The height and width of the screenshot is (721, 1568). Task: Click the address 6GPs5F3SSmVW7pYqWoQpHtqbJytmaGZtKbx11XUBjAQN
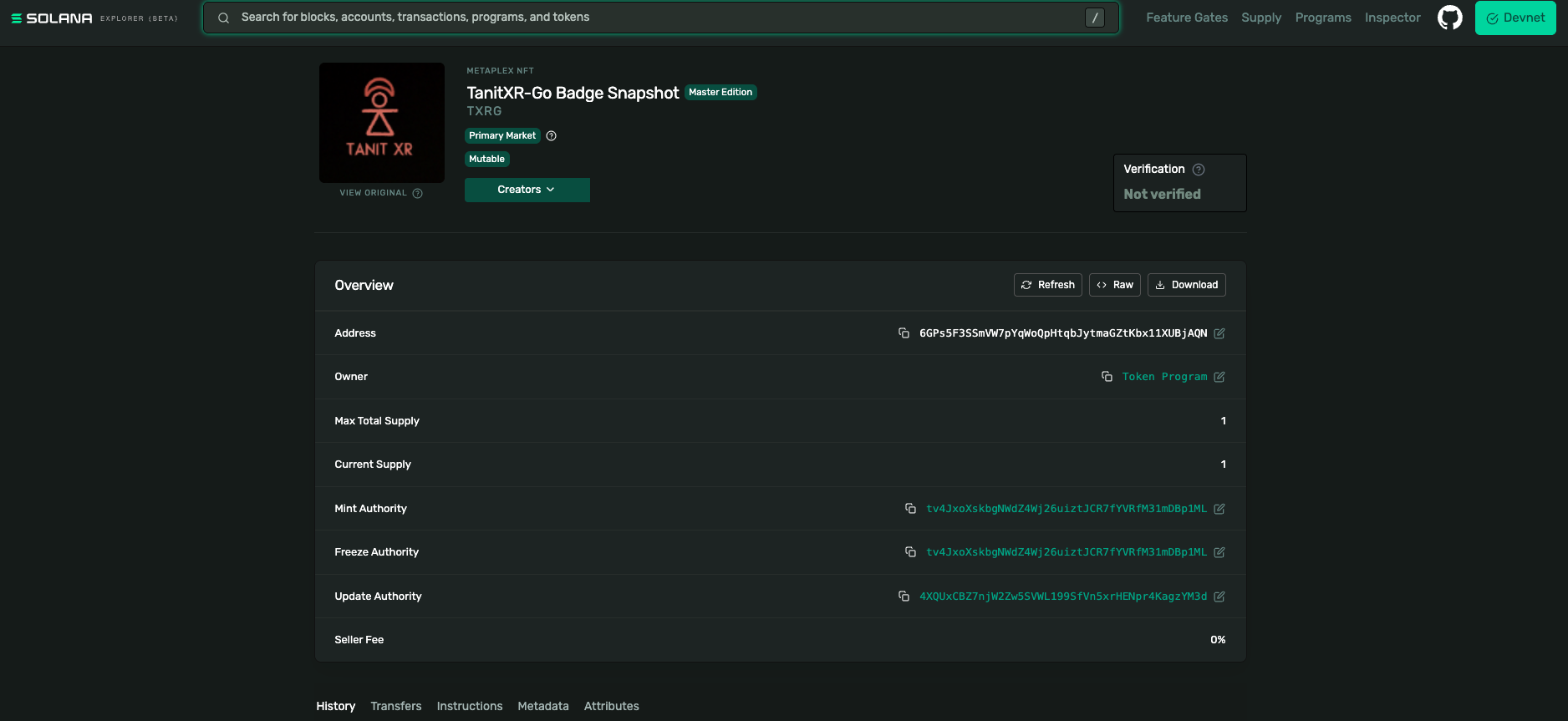click(1063, 333)
